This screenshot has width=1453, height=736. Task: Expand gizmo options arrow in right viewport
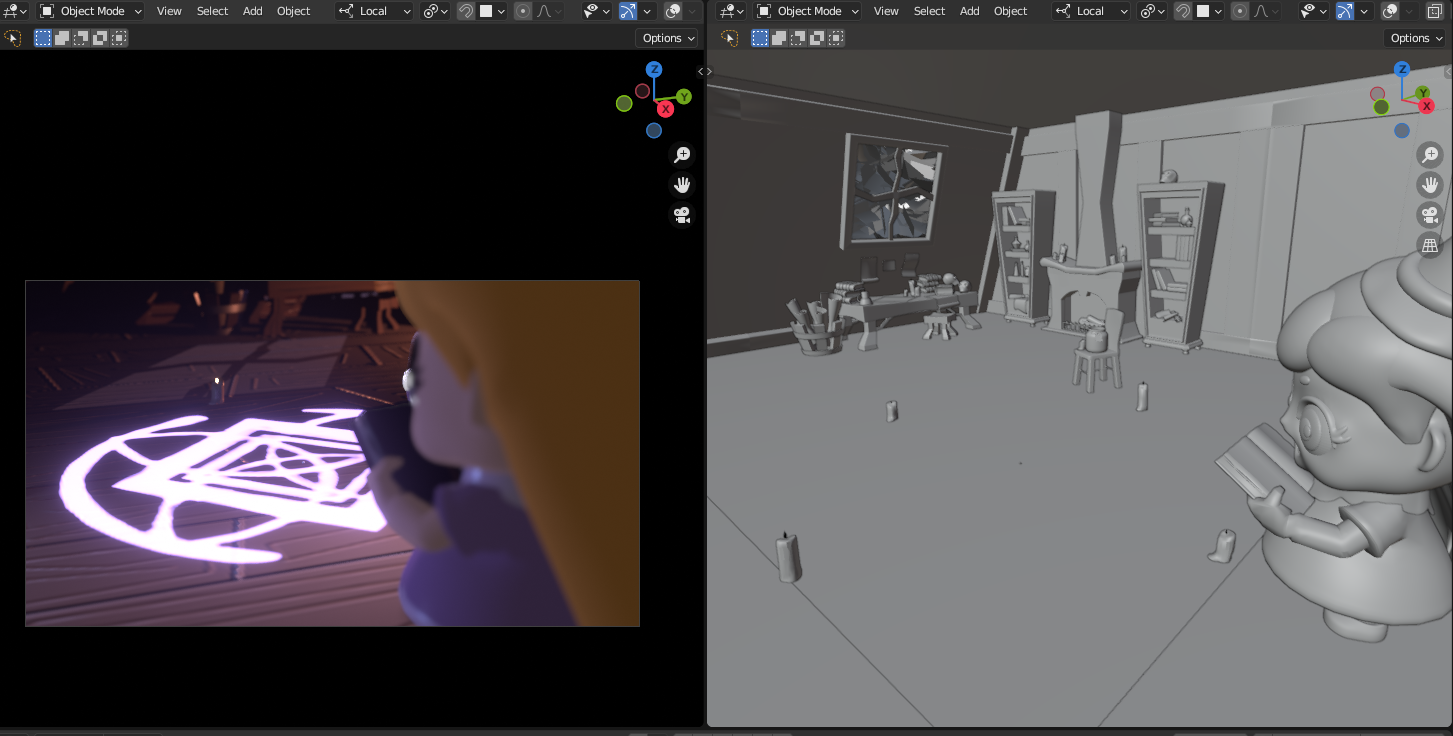click(x=1364, y=11)
